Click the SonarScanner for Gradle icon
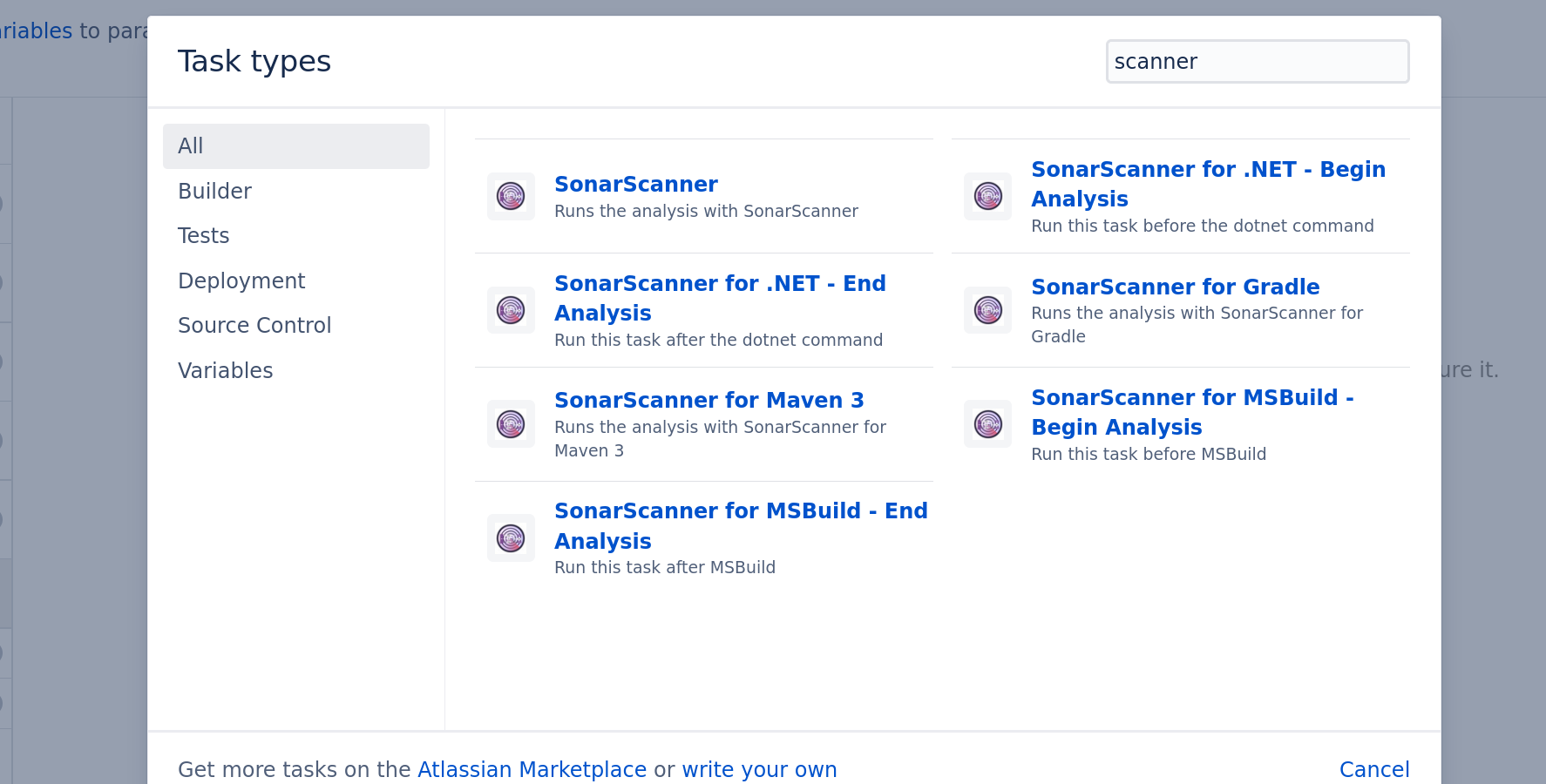The height and width of the screenshot is (784, 1546). tap(987, 310)
